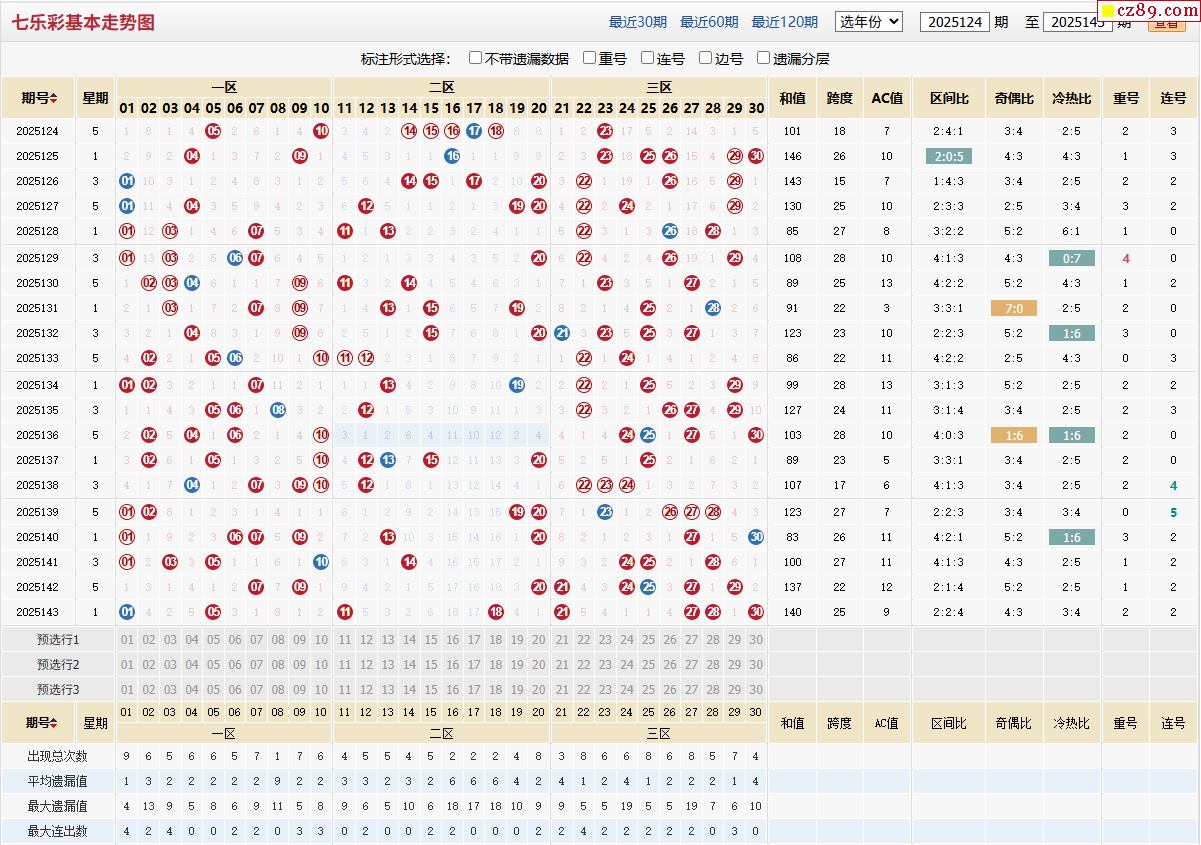Toggle the 重号 checkbox
Image resolution: width=1201 pixels, height=845 pixels.
click(x=590, y=58)
